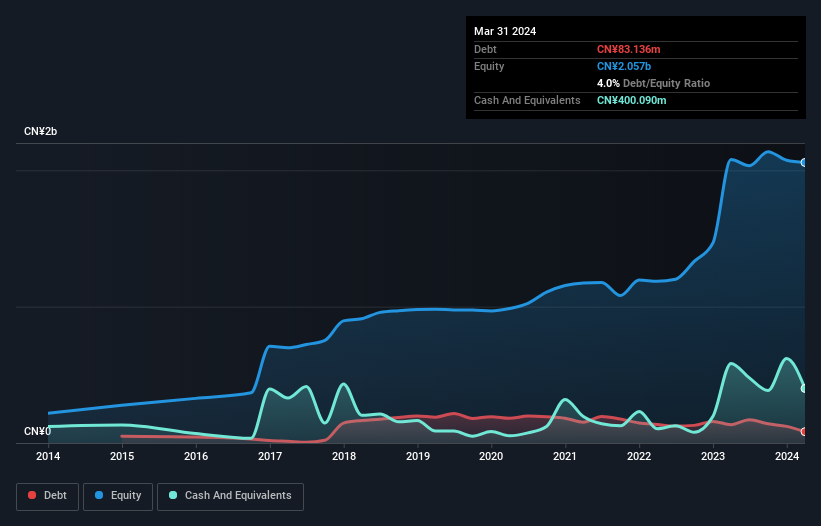
Task: Click the 2023 x-axis label
Action: pos(713,456)
